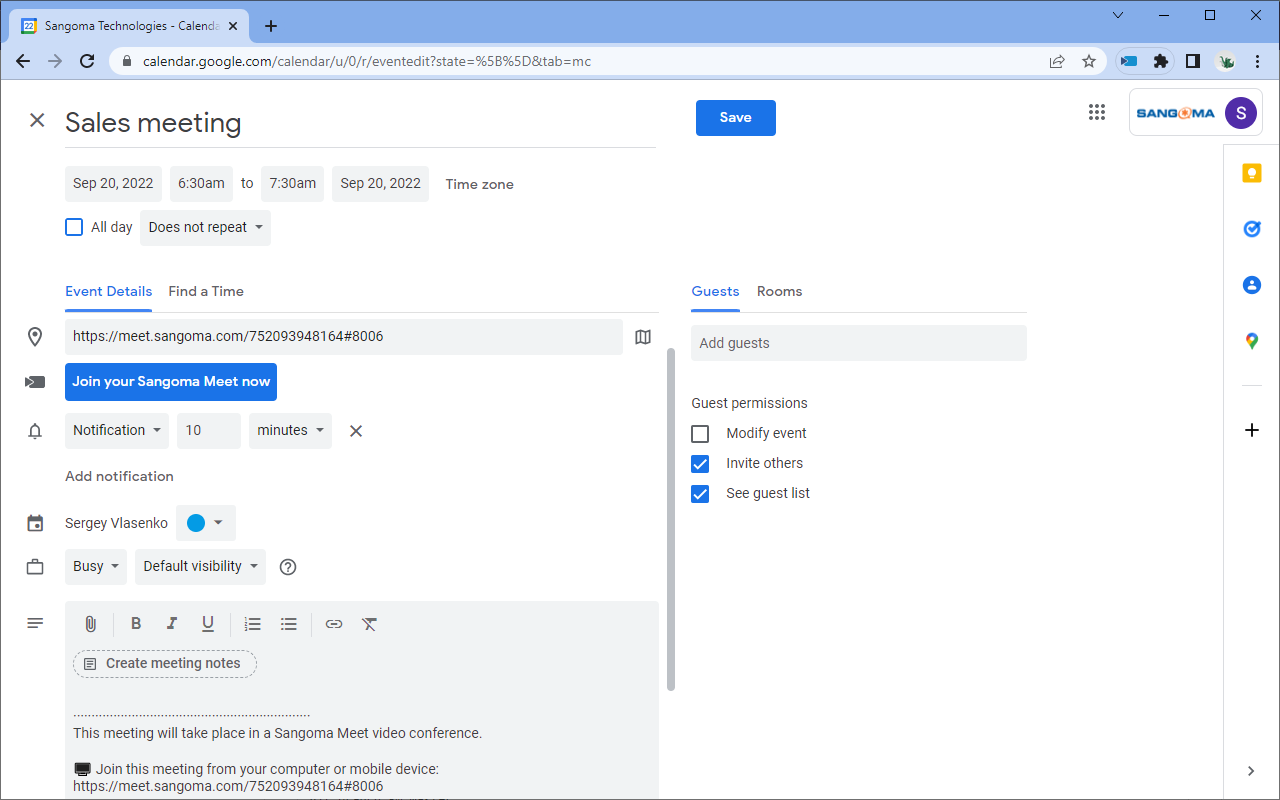
Task: Toggle italic formatting in description
Action: pos(172,624)
